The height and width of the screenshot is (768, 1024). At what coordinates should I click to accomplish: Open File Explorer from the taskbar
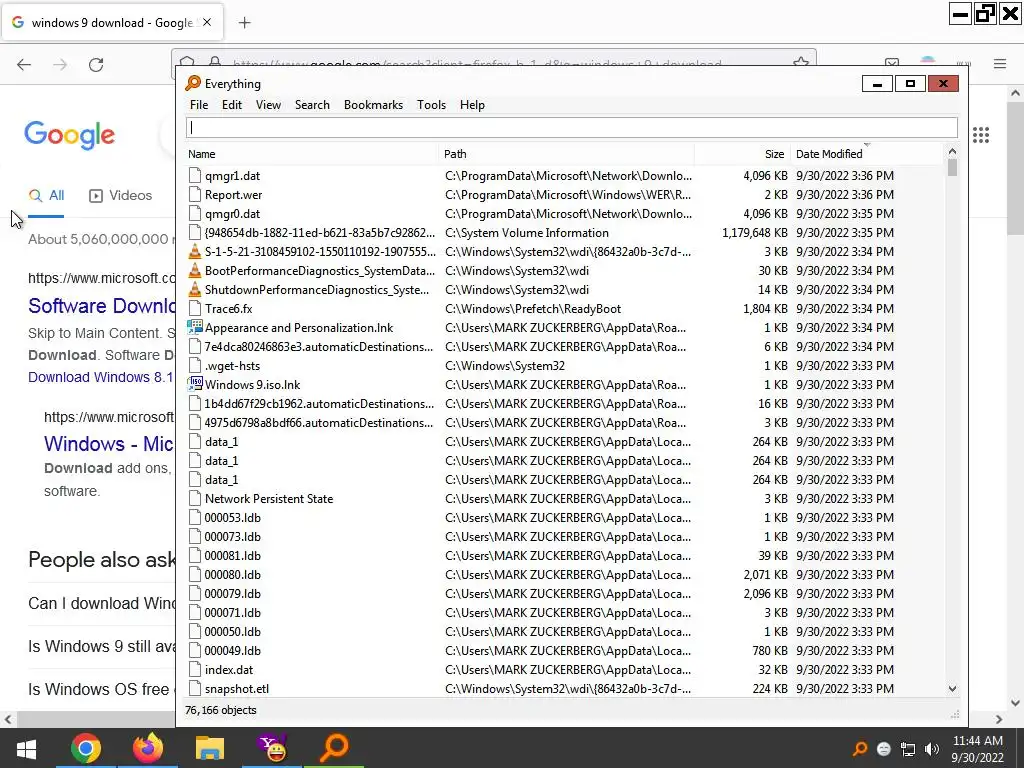click(x=210, y=748)
